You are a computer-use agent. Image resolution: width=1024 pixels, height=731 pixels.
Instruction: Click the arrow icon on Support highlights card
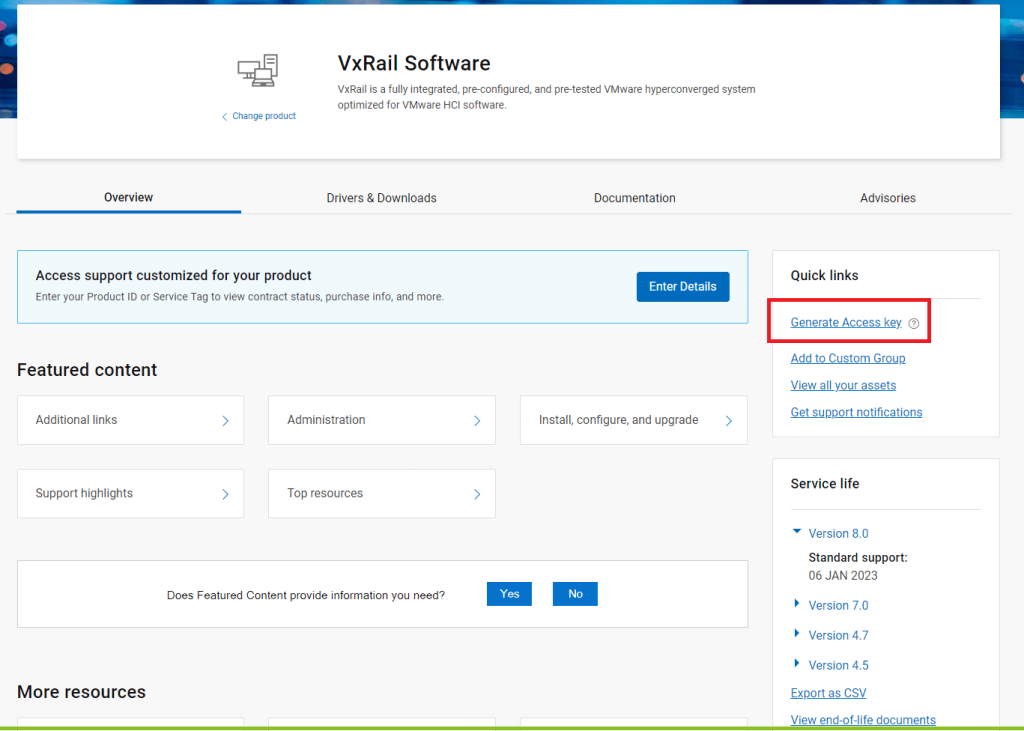(x=225, y=494)
